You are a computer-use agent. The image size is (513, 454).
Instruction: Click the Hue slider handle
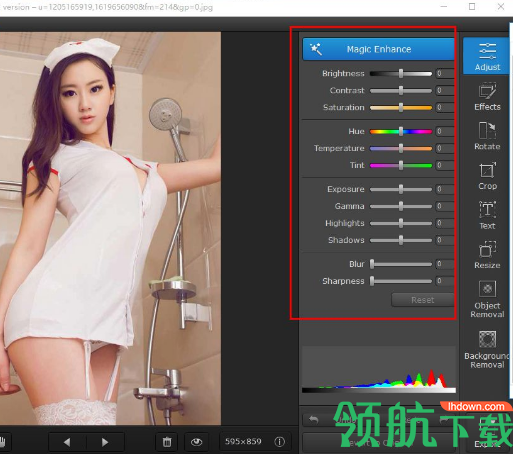click(401, 131)
